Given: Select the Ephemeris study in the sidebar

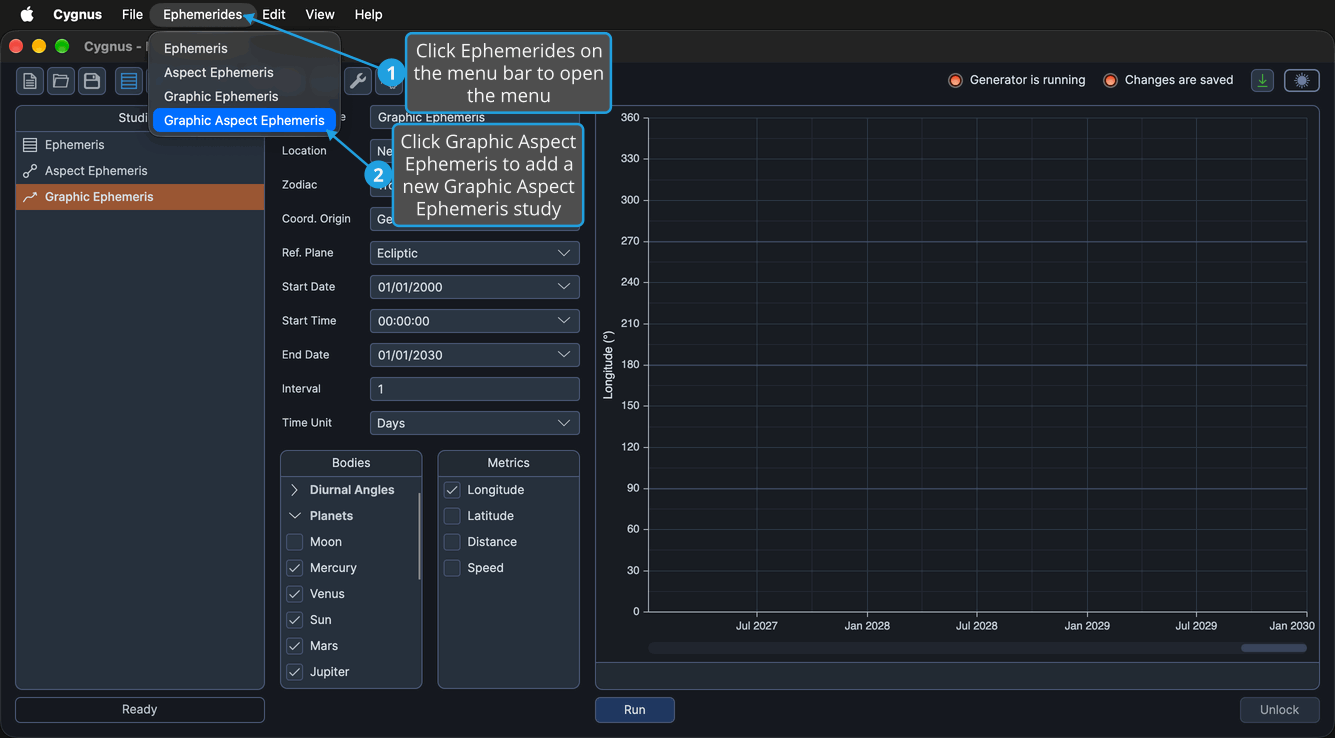Looking at the screenshot, I should pos(140,145).
